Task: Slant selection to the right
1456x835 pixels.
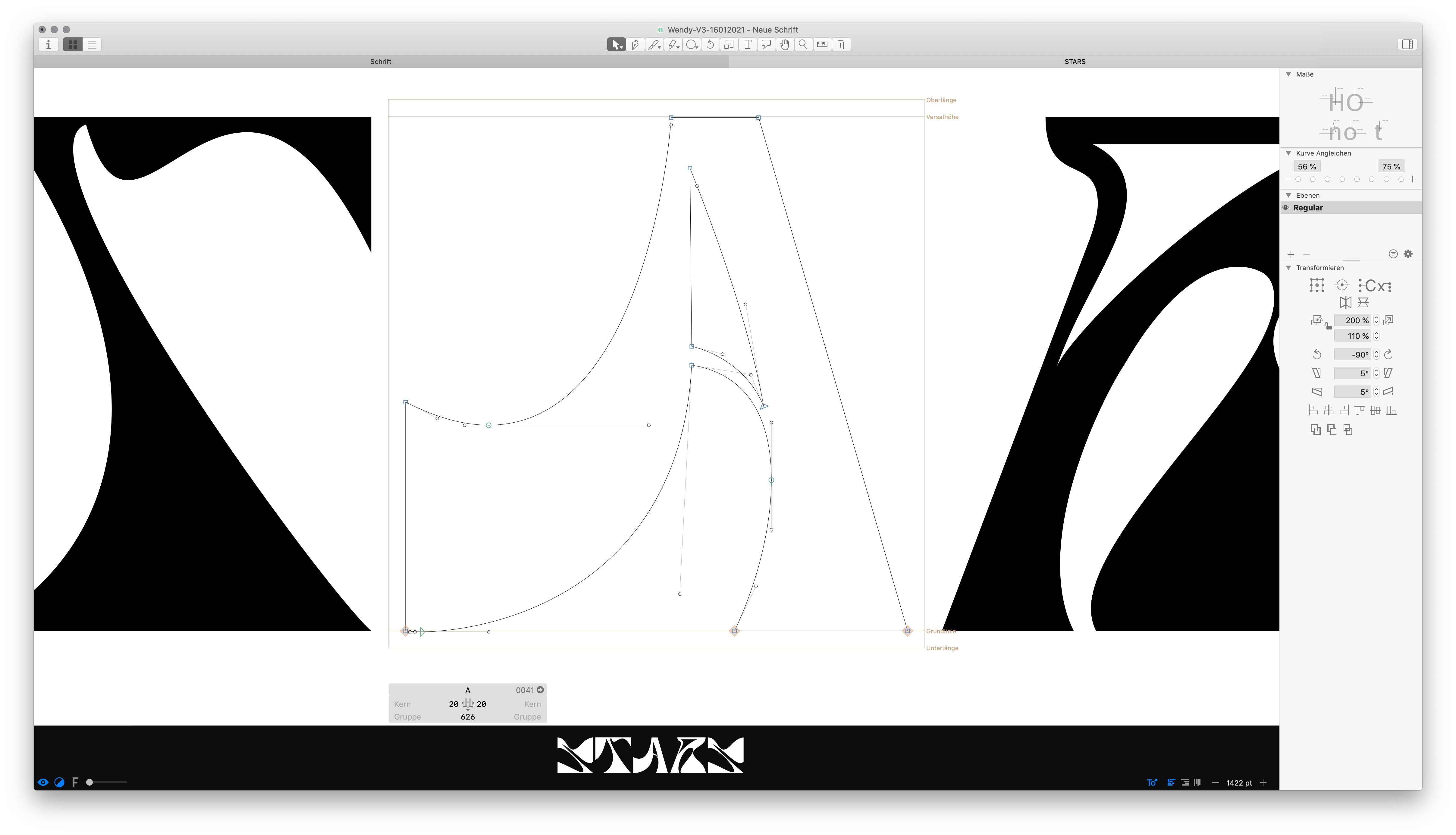Action: [1388, 373]
